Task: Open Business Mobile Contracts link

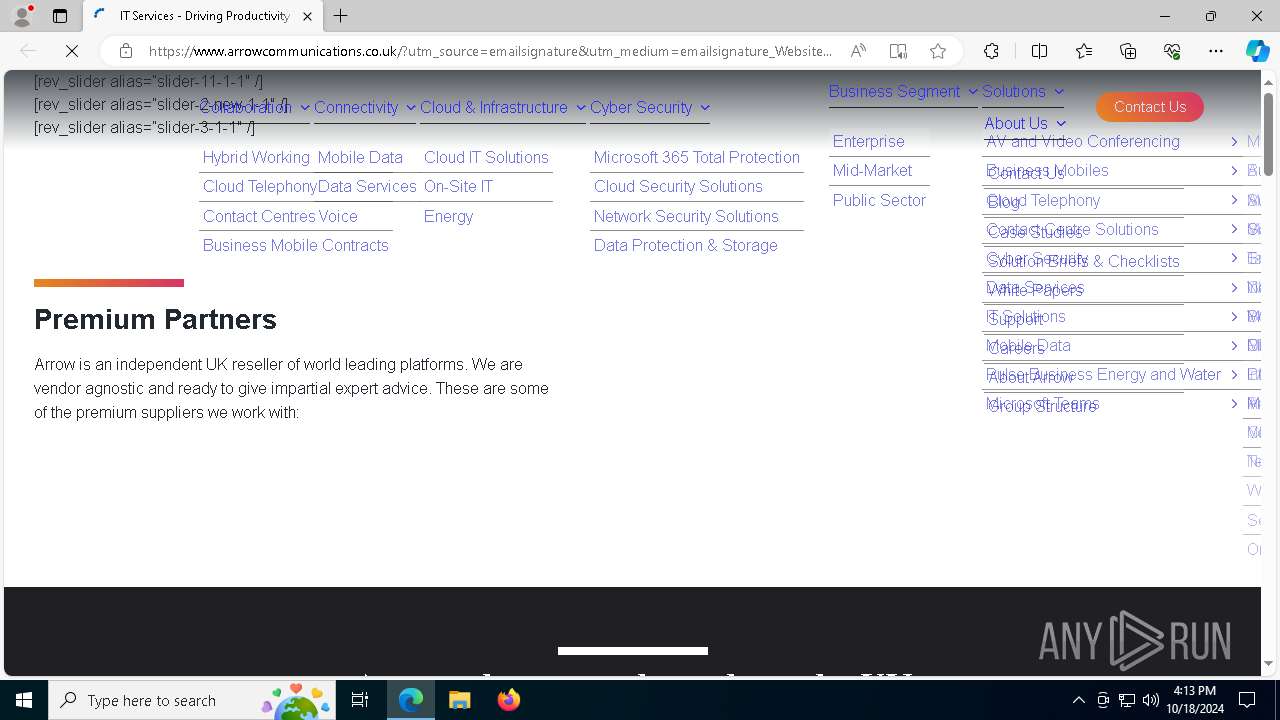Action: point(295,246)
